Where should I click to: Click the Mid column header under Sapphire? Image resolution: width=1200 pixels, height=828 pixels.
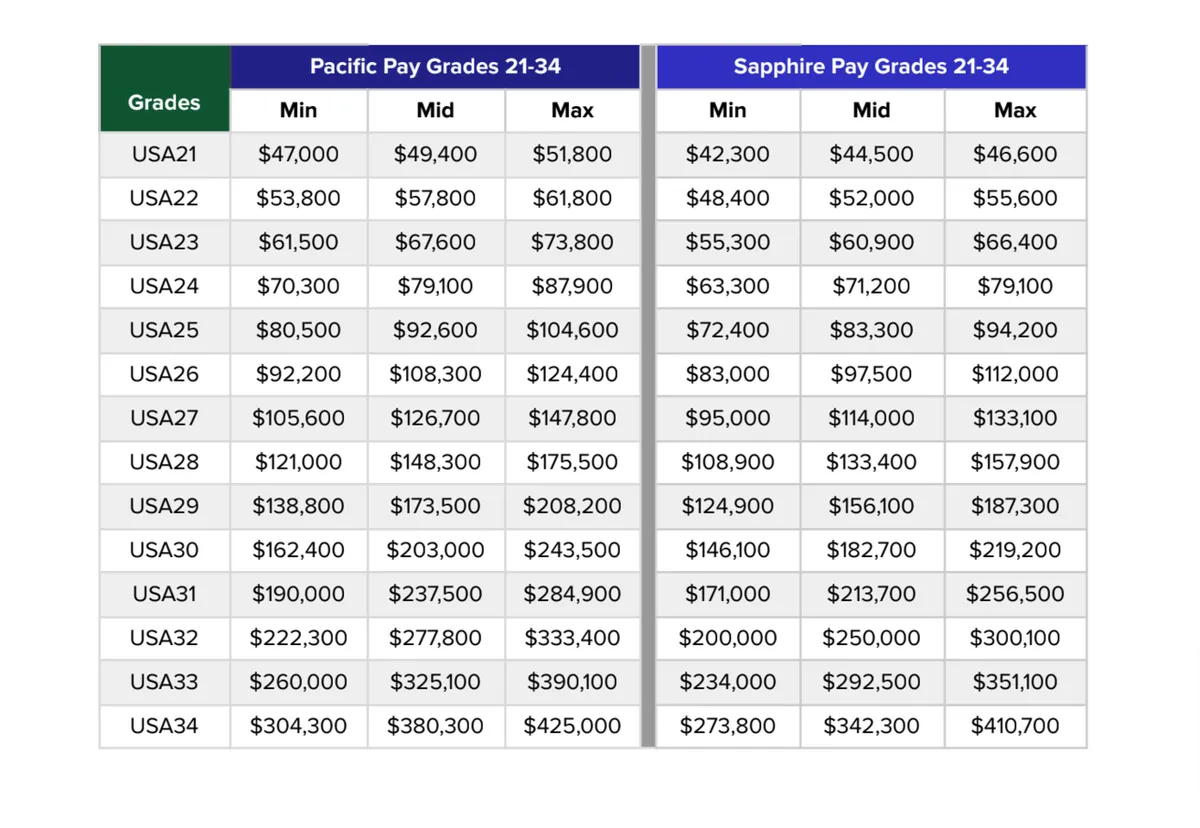coord(871,110)
